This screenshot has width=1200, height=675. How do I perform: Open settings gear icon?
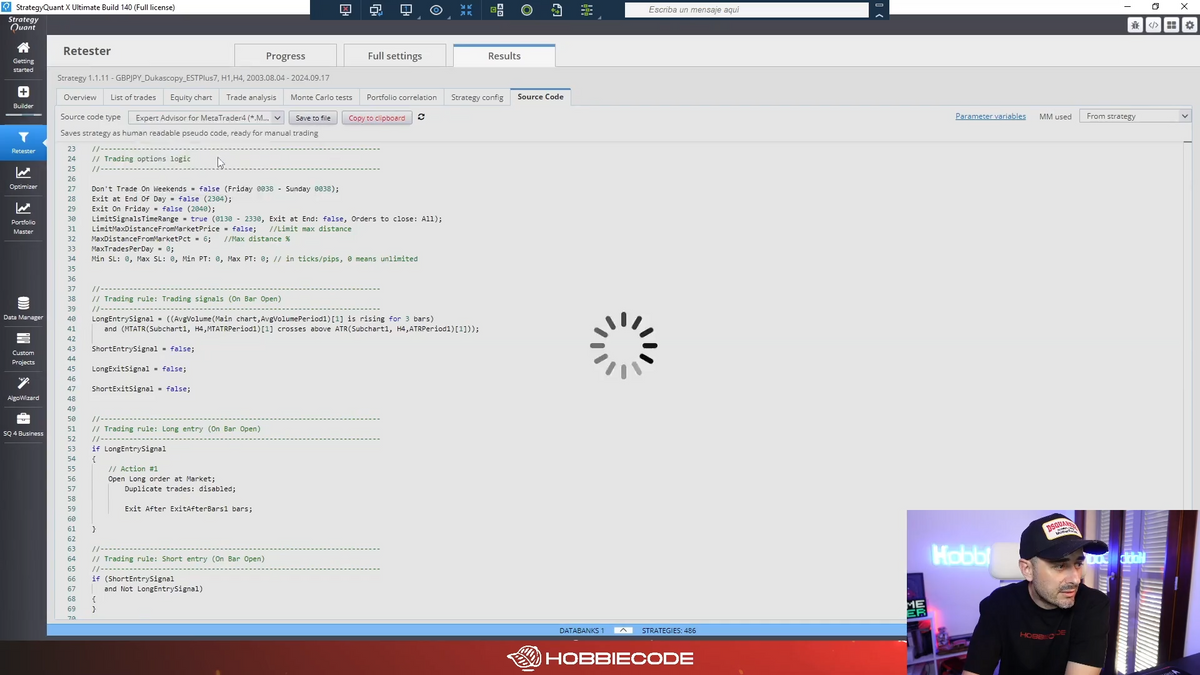[1189, 25]
